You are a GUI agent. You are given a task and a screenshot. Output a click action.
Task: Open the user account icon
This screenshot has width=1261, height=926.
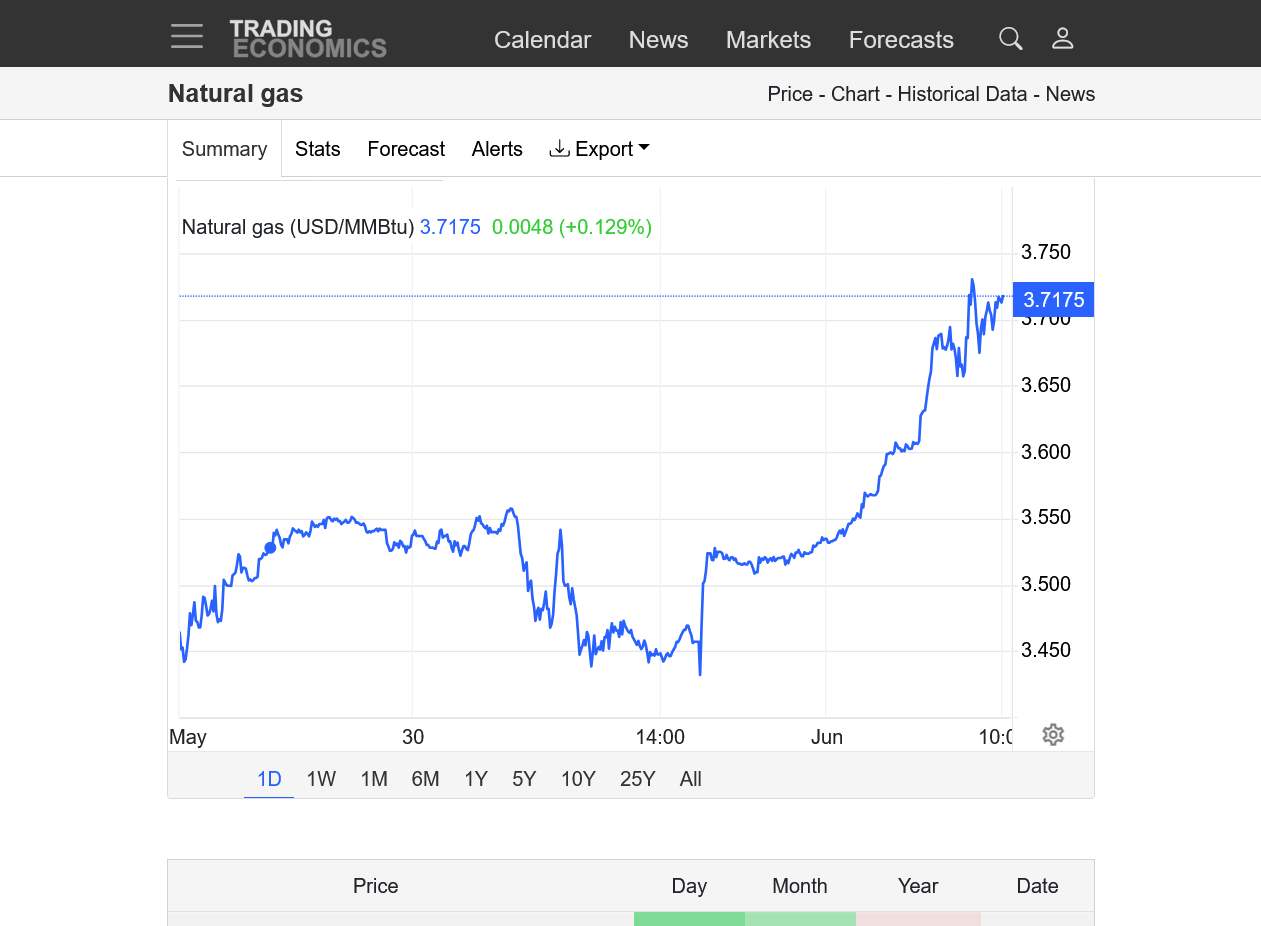(1062, 39)
